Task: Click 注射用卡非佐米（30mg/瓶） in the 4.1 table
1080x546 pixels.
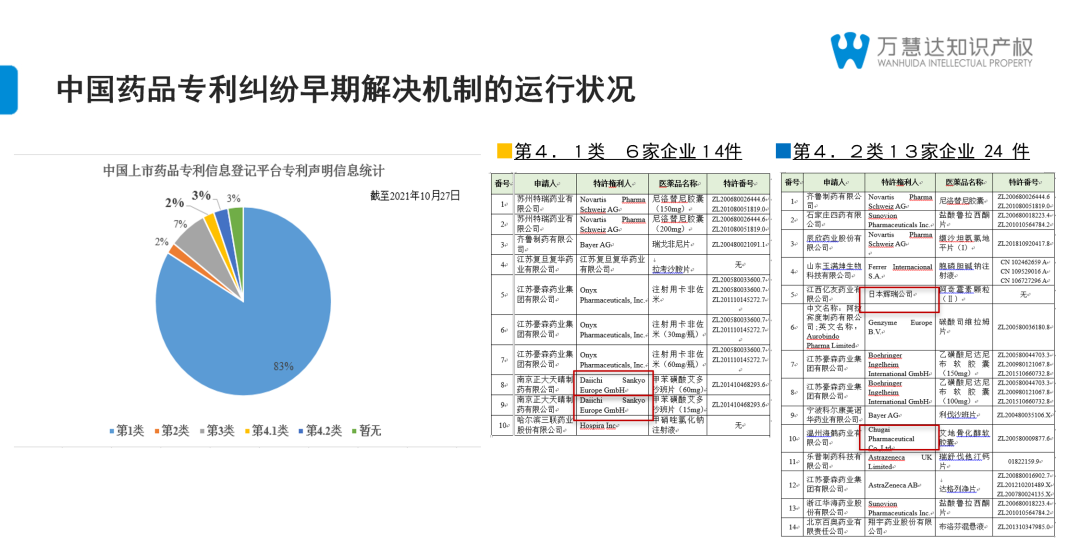Action: tap(678, 330)
